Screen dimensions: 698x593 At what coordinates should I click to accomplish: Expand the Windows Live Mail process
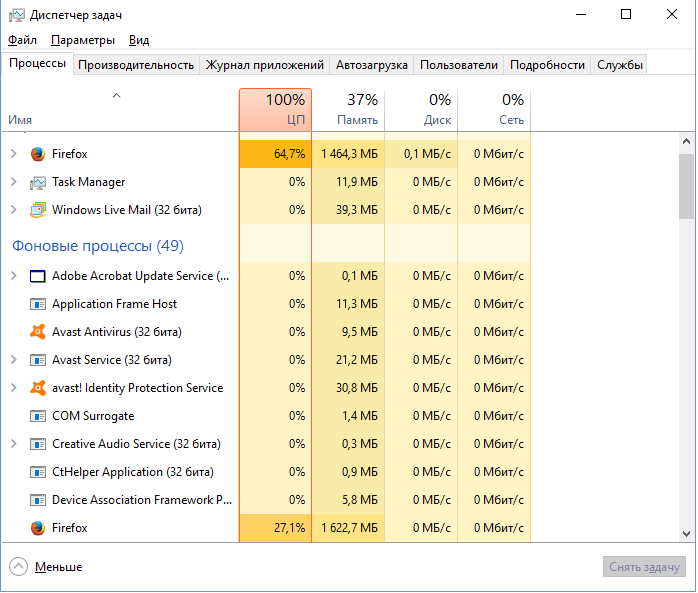pos(13,210)
